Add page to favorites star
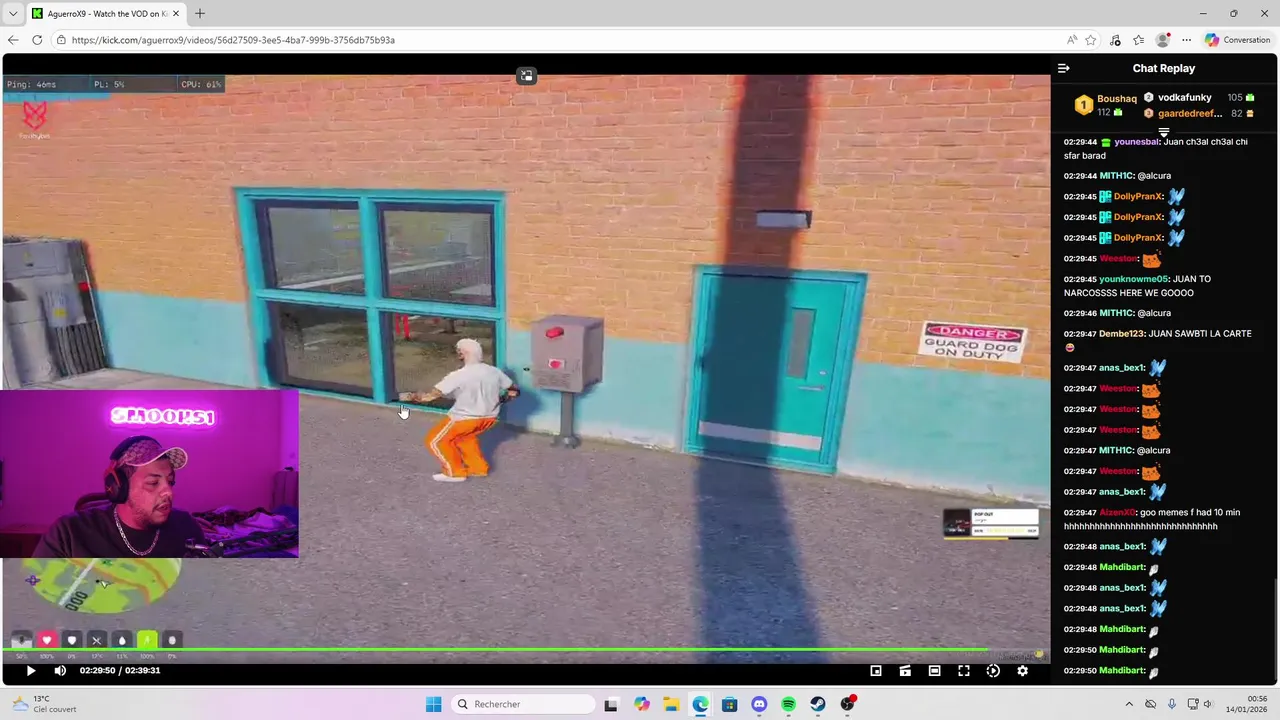This screenshot has width=1280, height=720. pos(1091,40)
